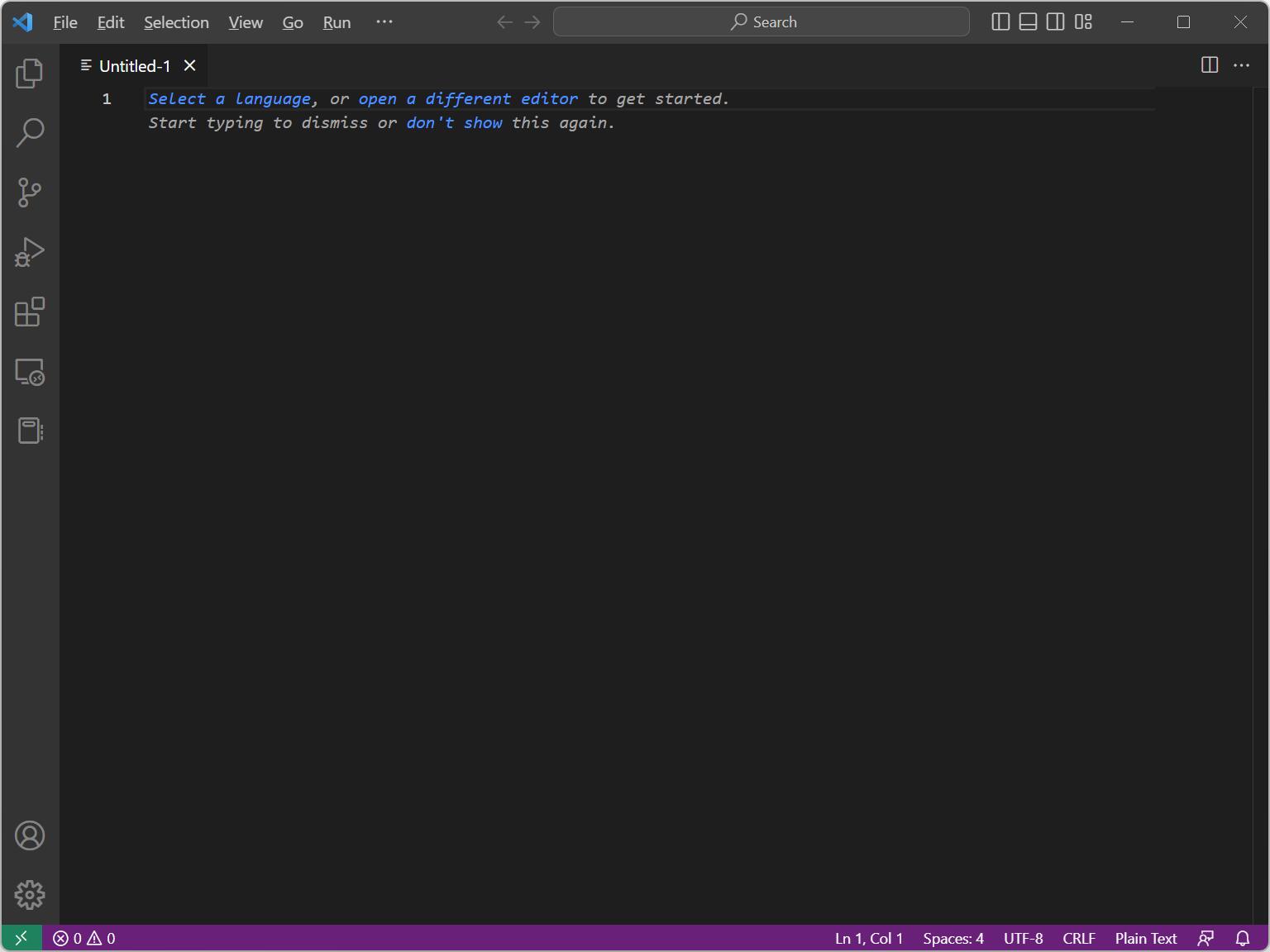Open the Remote Explorer icon
Viewport: 1270px width, 952px height.
30,373
